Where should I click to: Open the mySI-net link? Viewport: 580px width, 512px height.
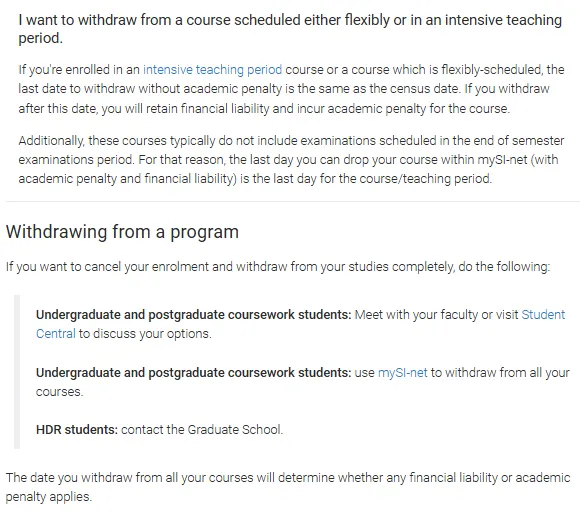point(402,372)
